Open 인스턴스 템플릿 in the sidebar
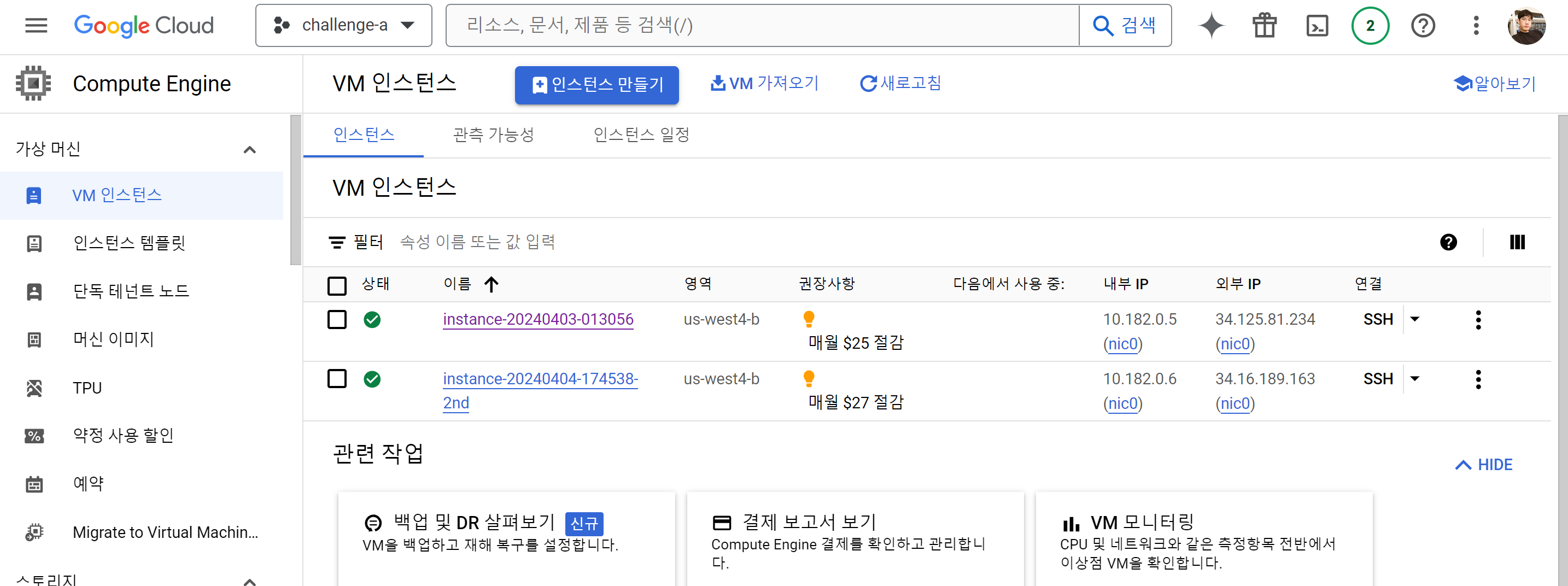The width and height of the screenshot is (1568, 586). [x=141, y=243]
